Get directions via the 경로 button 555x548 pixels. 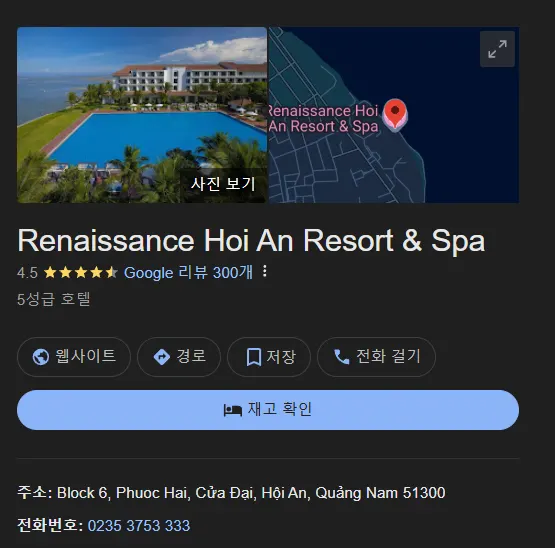179,356
